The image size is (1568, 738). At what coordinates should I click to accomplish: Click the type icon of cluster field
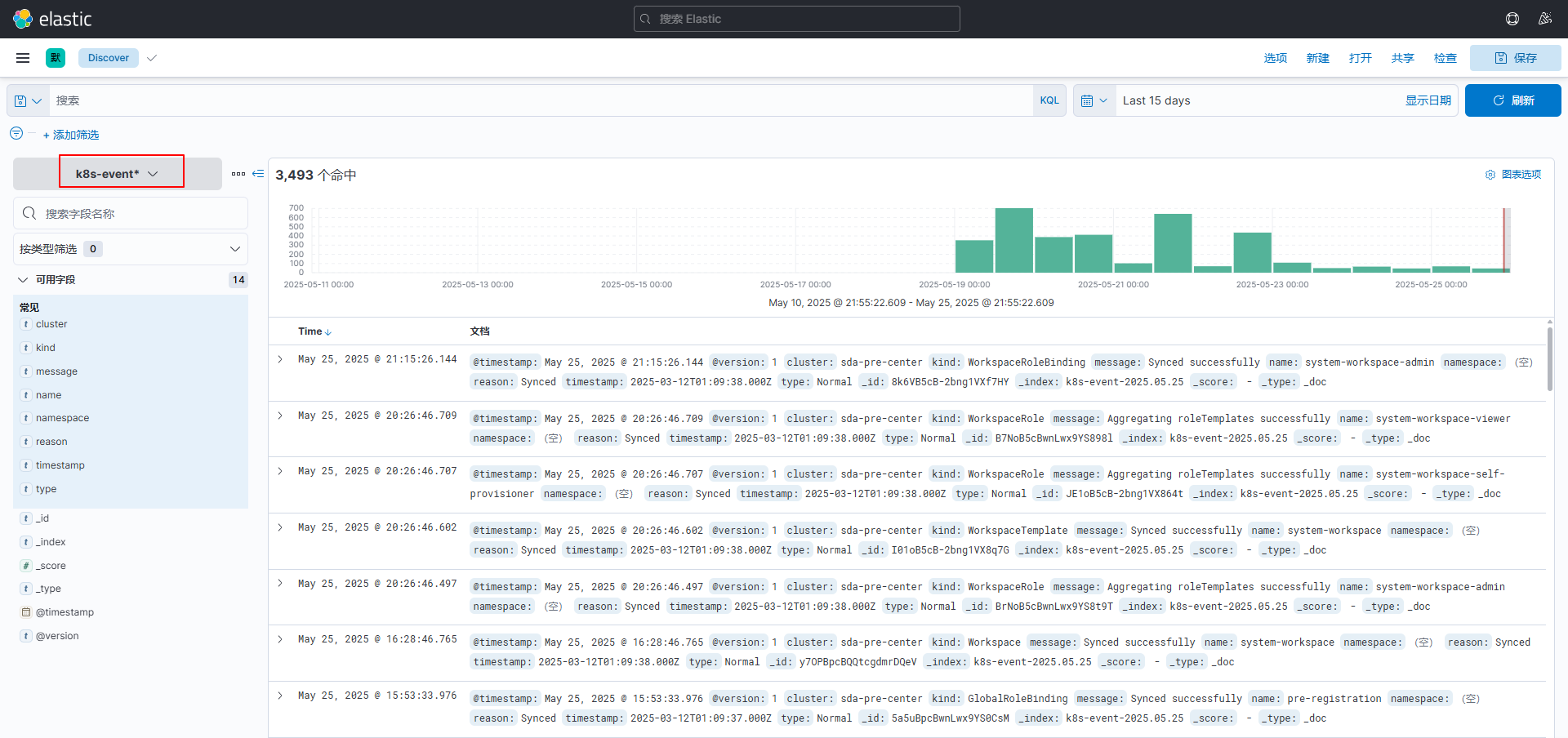pyautogui.click(x=26, y=324)
